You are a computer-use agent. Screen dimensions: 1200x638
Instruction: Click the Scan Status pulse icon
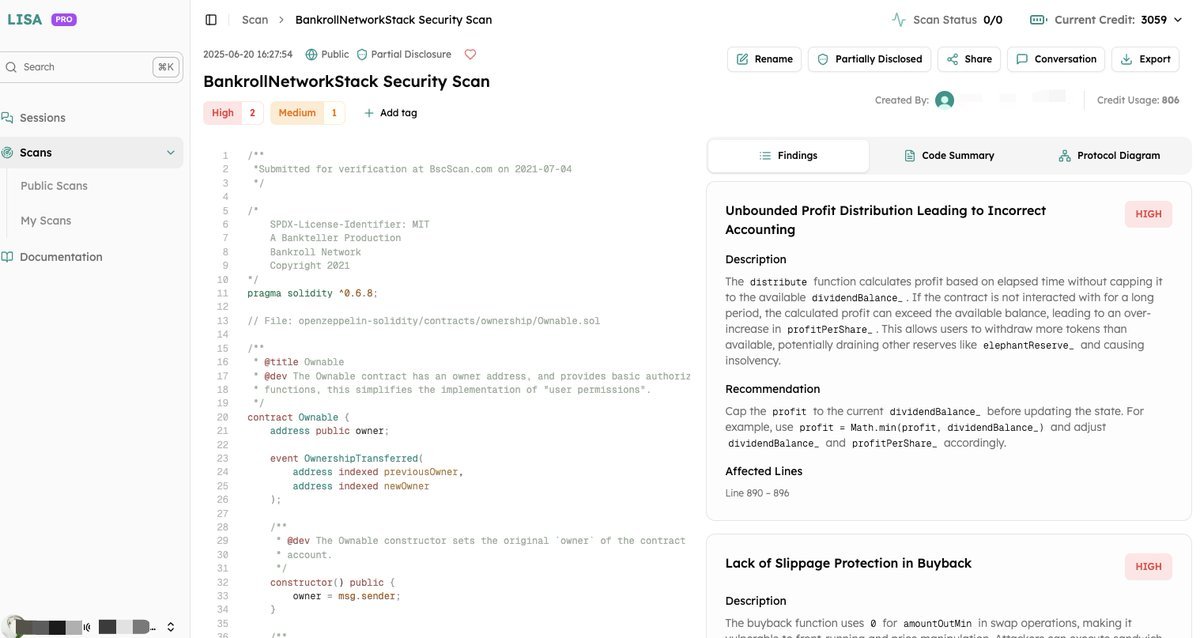point(899,20)
